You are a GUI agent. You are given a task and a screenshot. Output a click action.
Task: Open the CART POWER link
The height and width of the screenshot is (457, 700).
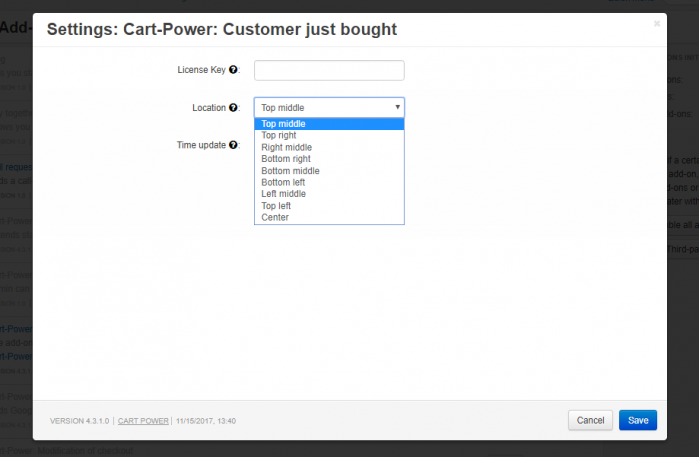tap(143, 421)
